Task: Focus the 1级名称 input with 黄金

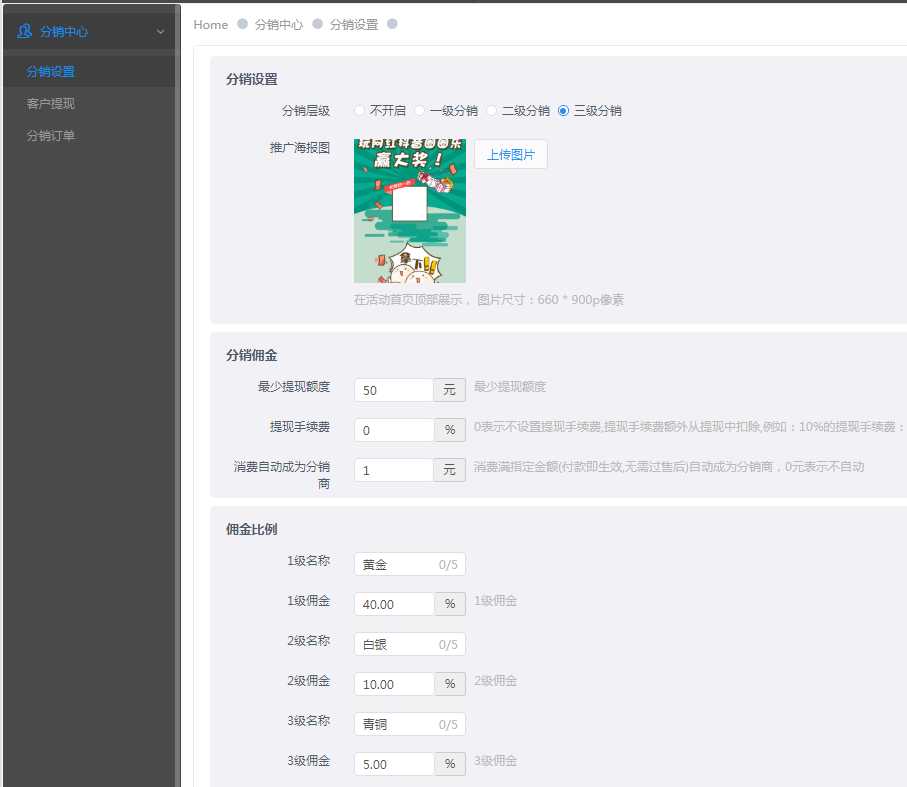Action: [410, 564]
